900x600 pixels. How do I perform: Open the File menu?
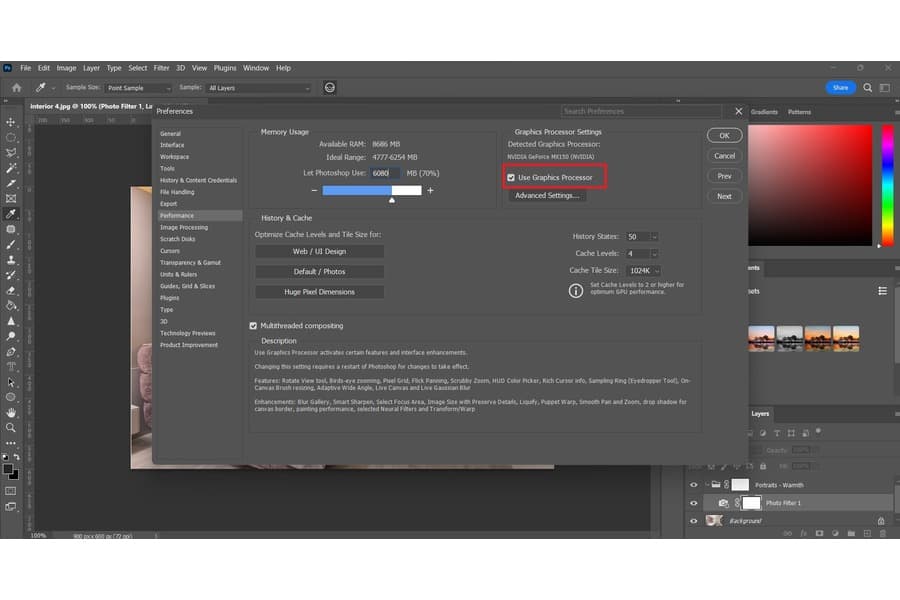(x=25, y=68)
